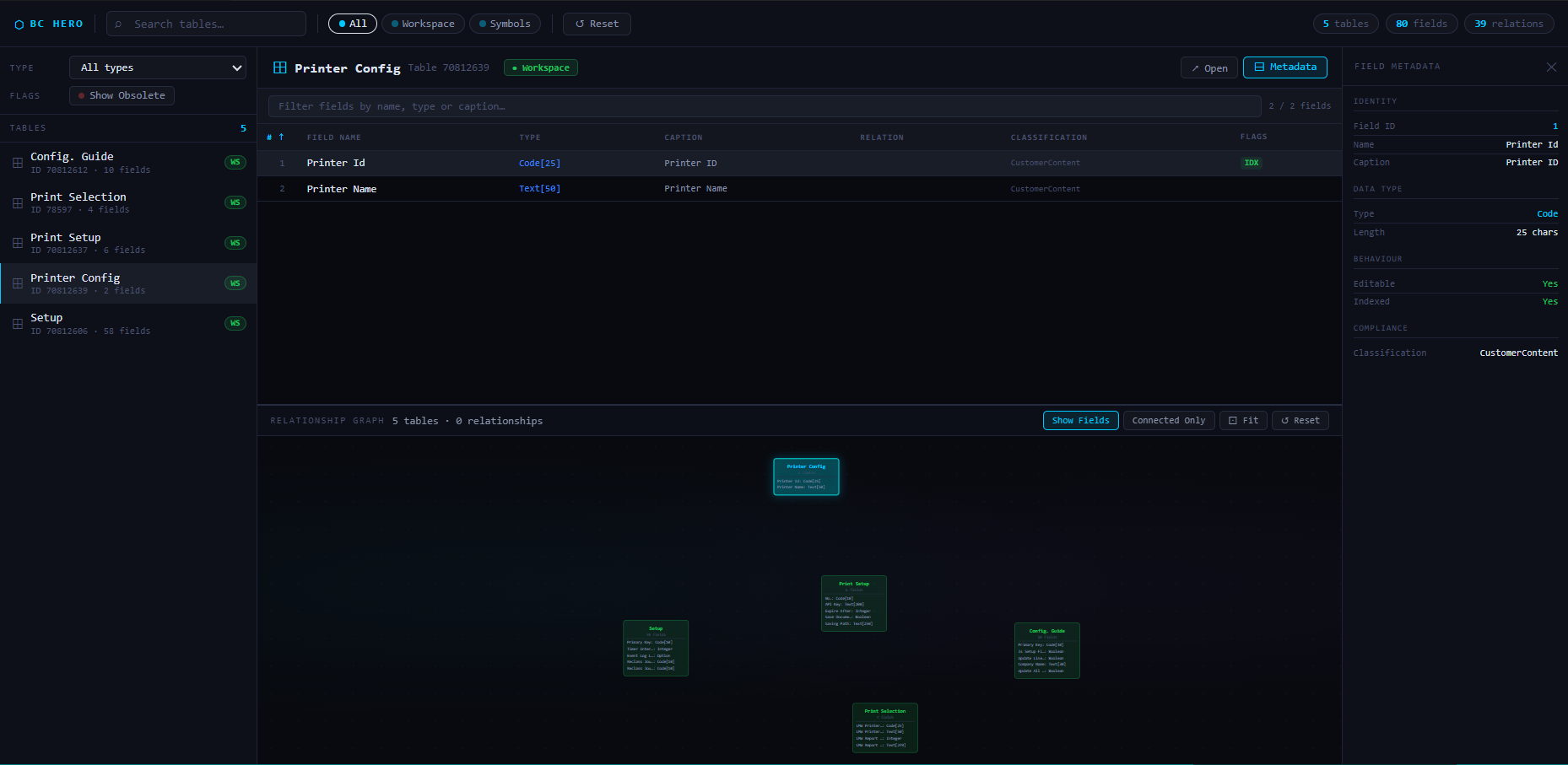Viewport: 1568px width, 765px height.
Task: Switch to the Workspace filter tab
Action: pos(423,24)
